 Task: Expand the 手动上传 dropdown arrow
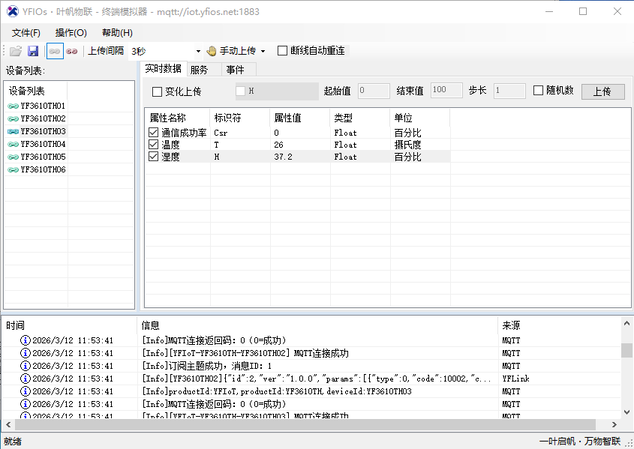click(263, 51)
